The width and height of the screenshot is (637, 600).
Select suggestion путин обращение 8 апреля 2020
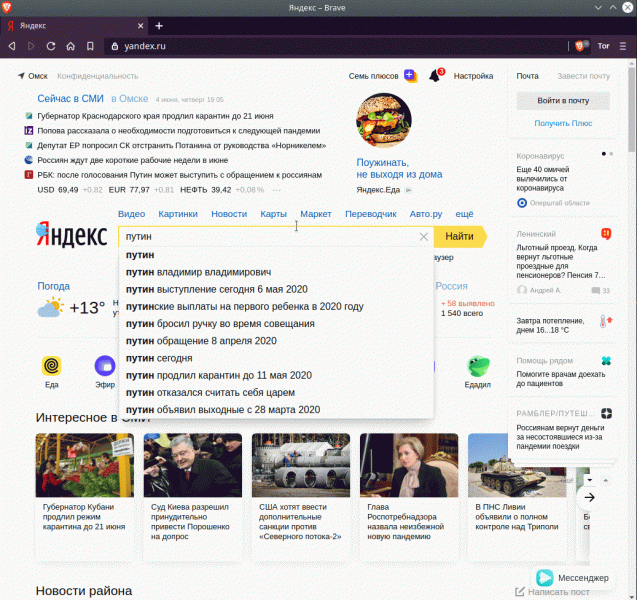[276, 341]
